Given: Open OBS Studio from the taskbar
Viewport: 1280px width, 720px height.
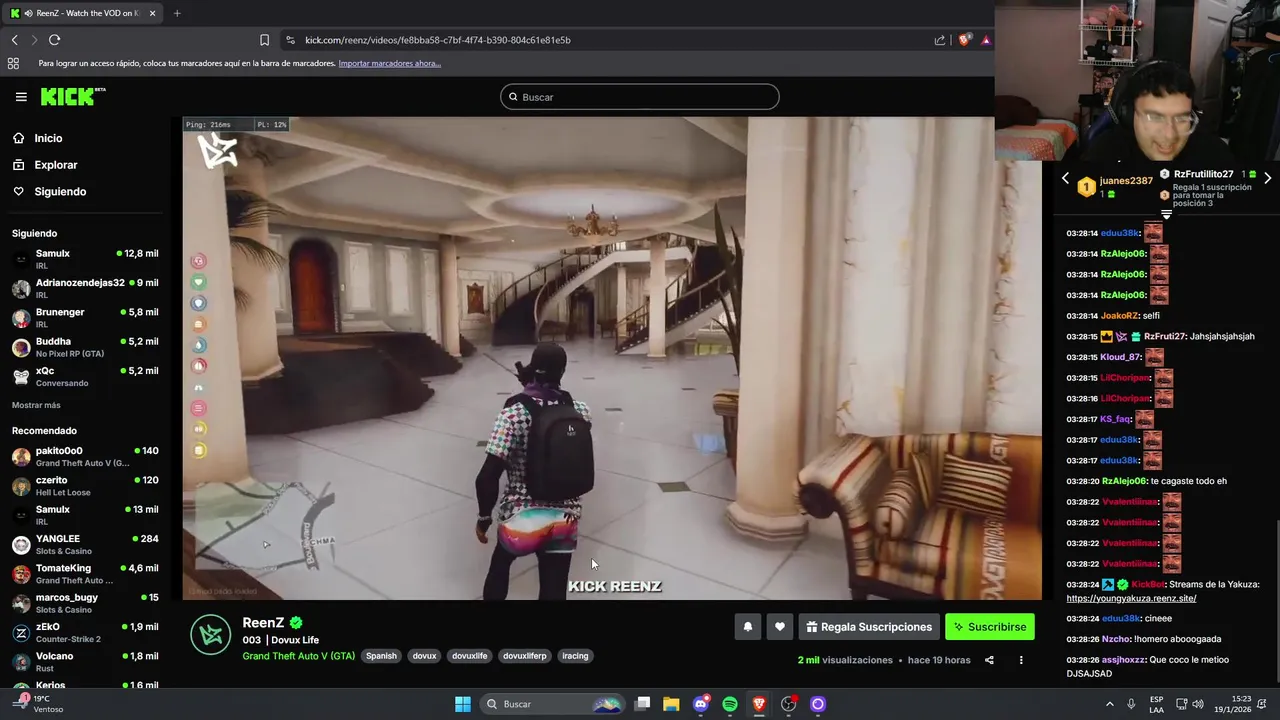Looking at the screenshot, I should tap(789, 704).
